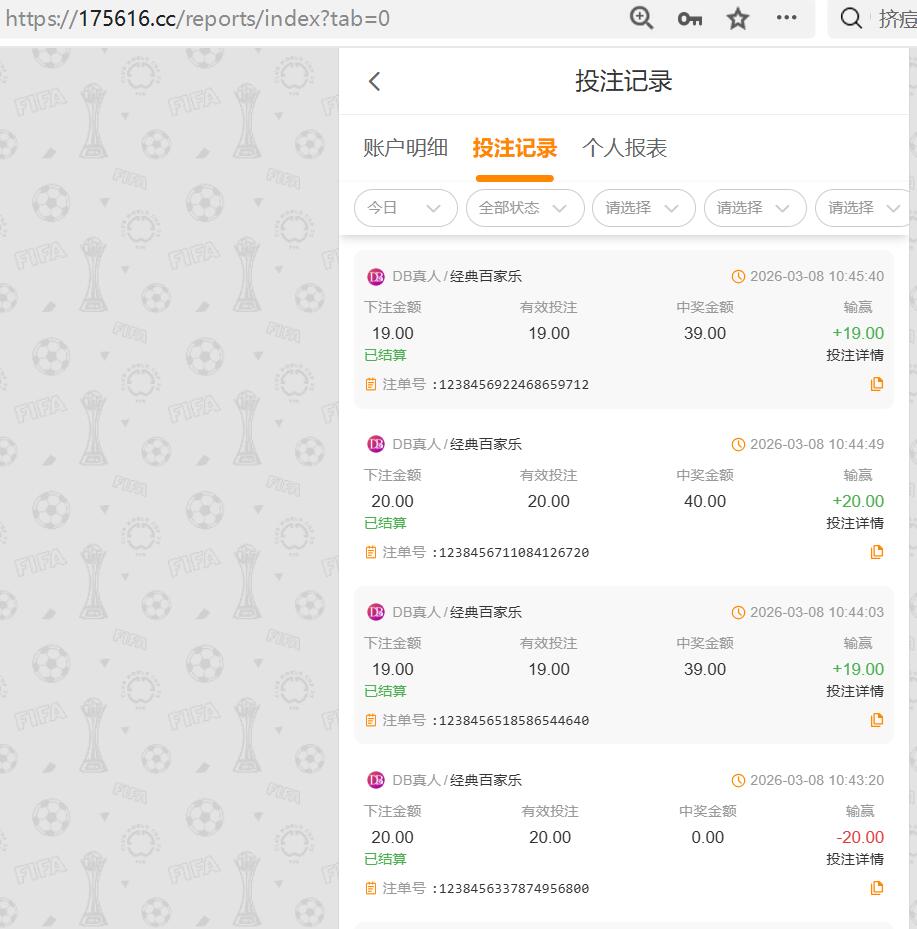Open 投注详情 on the -20.00 losing record
This screenshot has width=917, height=929.
[x=856, y=858]
